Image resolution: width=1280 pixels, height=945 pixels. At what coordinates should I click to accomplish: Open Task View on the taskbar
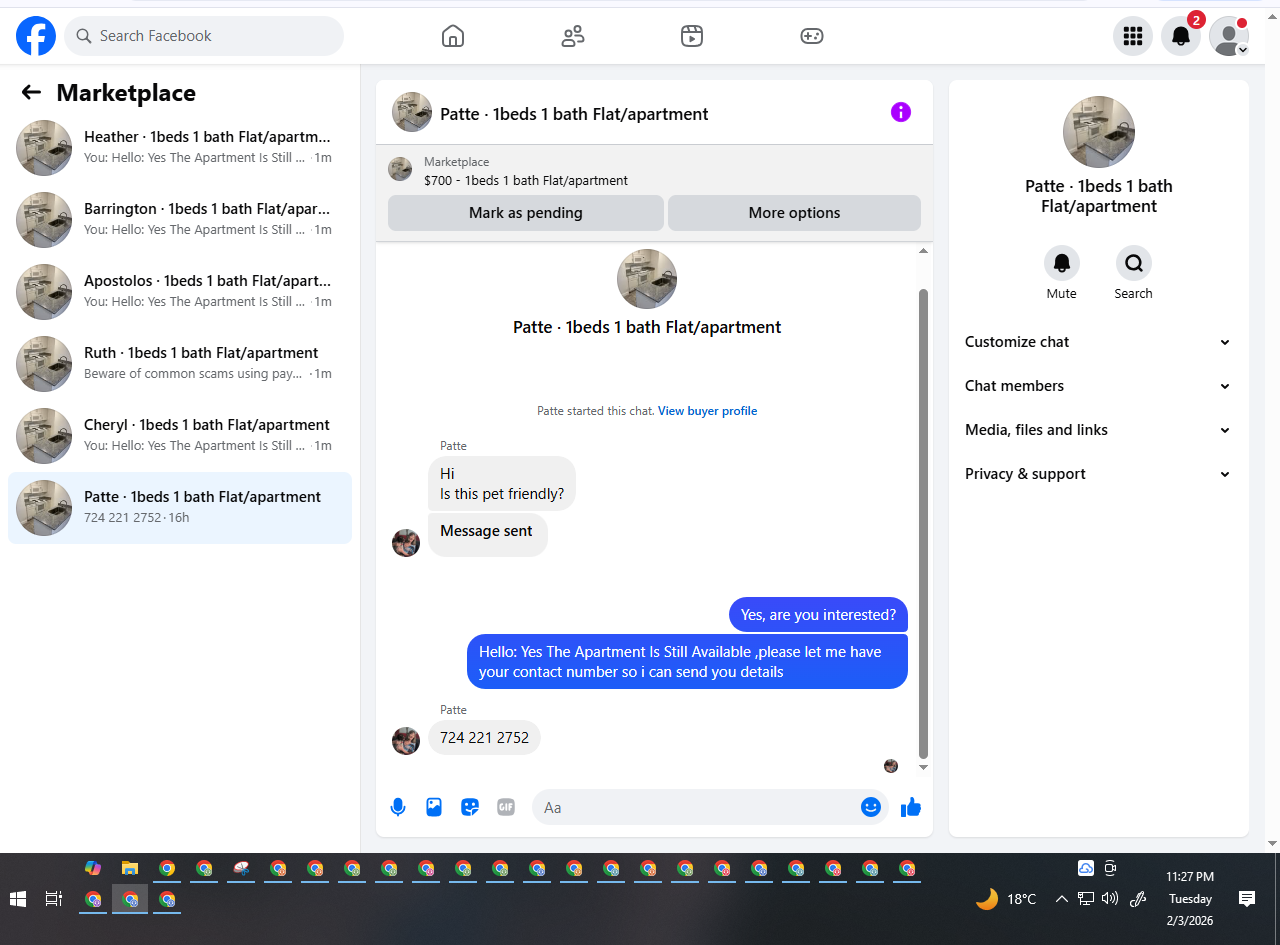[x=54, y=899]
